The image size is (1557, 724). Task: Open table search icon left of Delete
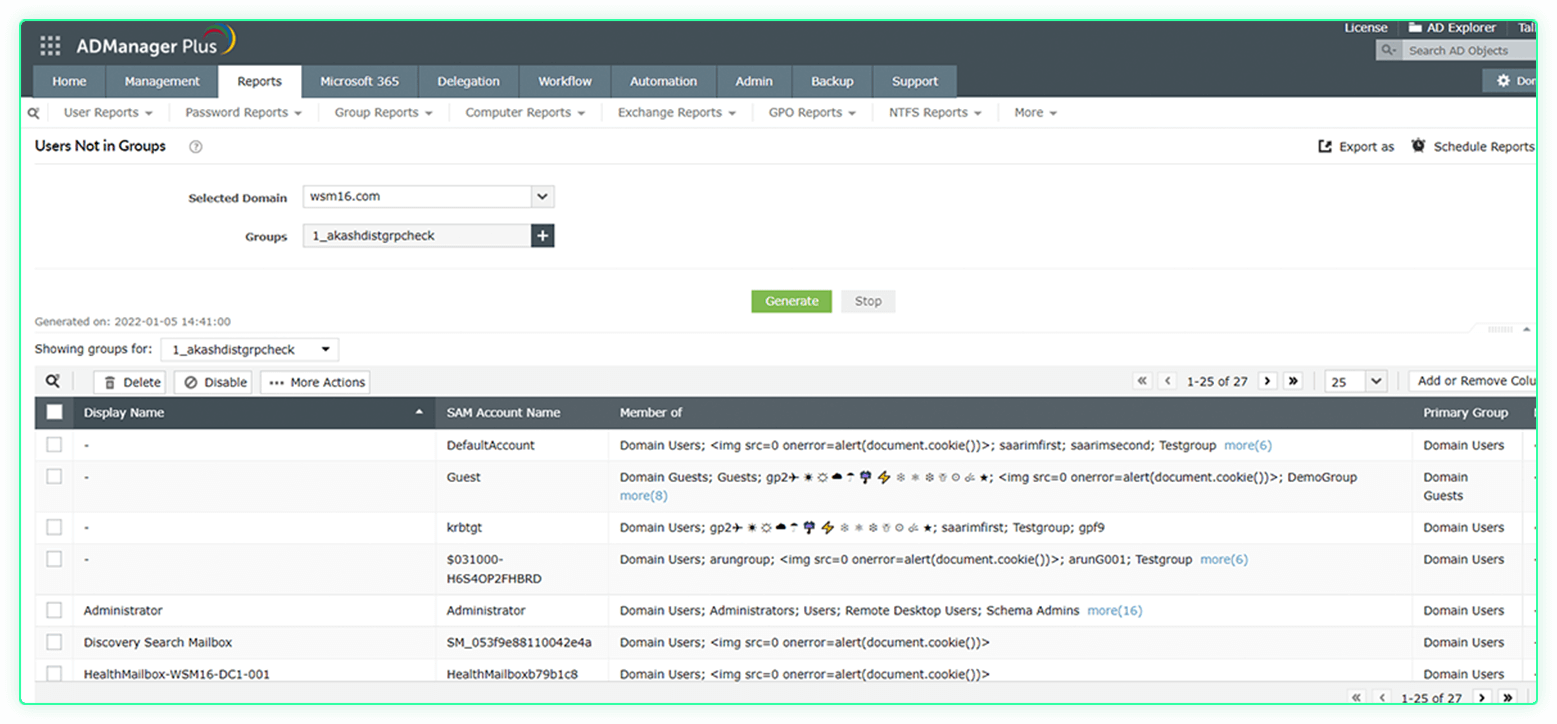click(x=52, y=381)
